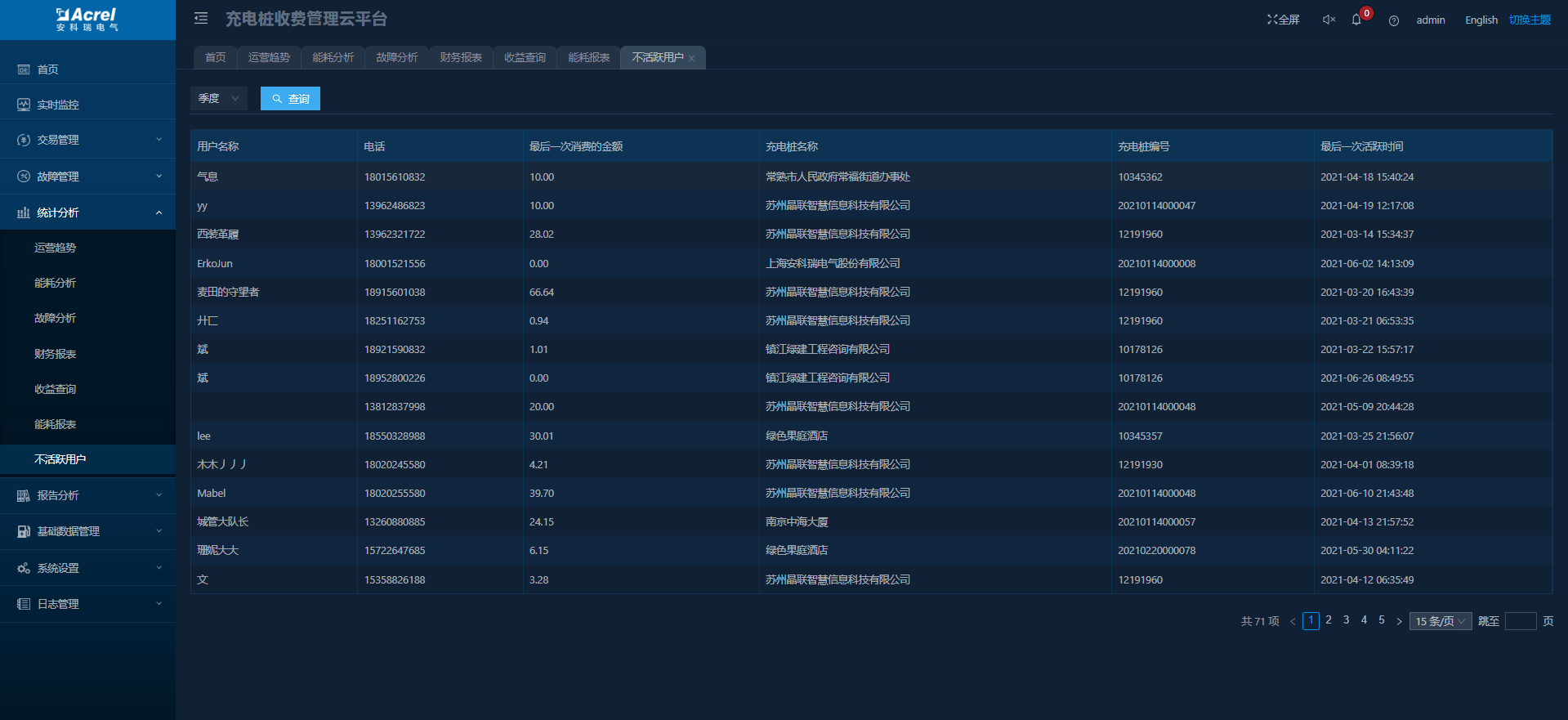Open the admin user menu
Screen dimensions: 1568x720
1431,20
